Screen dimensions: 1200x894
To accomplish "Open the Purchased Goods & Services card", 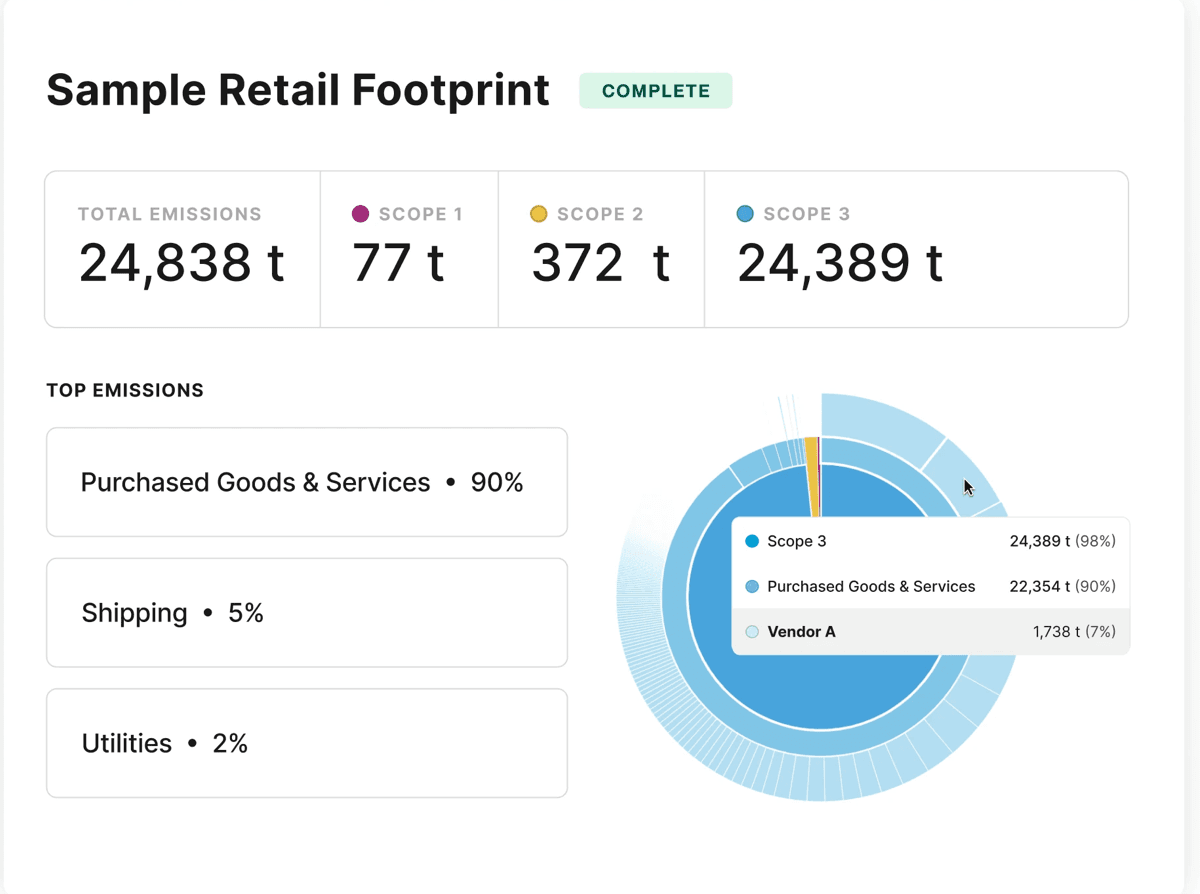I will coord(307,482).
